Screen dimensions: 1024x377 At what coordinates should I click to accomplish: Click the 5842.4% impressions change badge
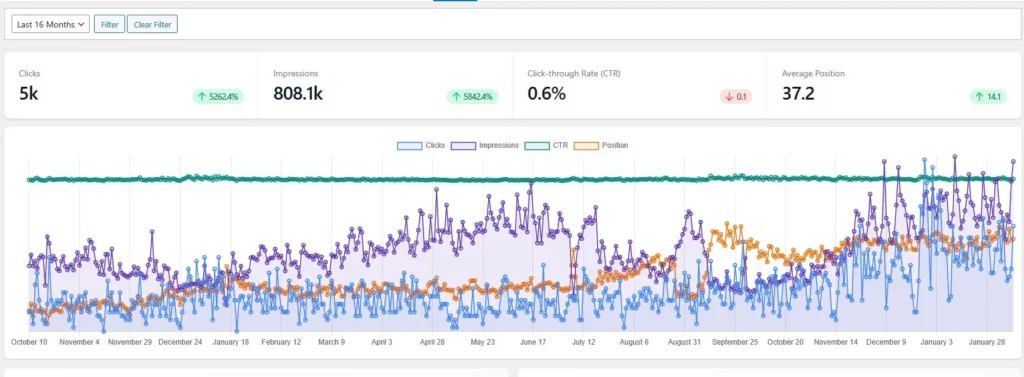[472, 97]
